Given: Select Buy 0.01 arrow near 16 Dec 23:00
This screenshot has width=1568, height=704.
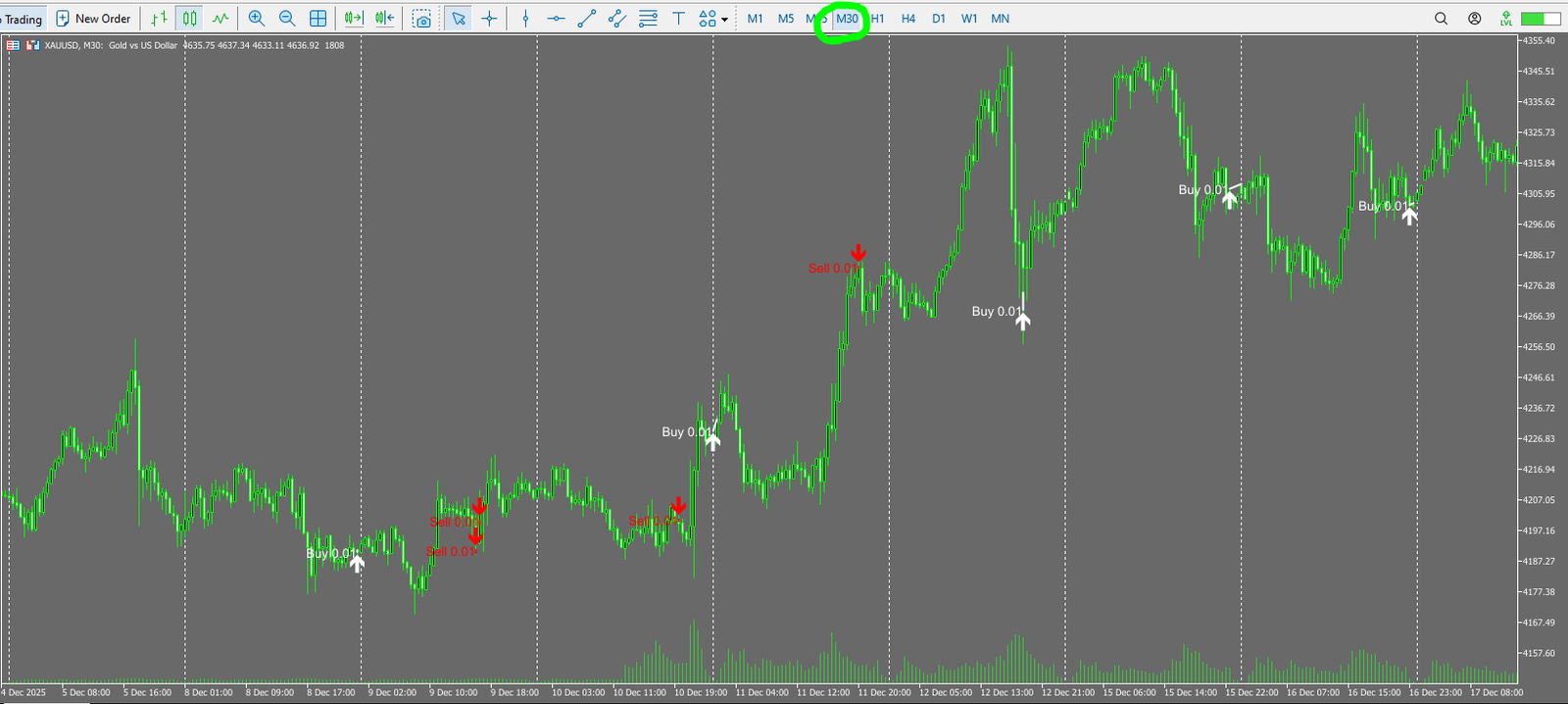Looking at the screenshot, I should pos(1409,216).
